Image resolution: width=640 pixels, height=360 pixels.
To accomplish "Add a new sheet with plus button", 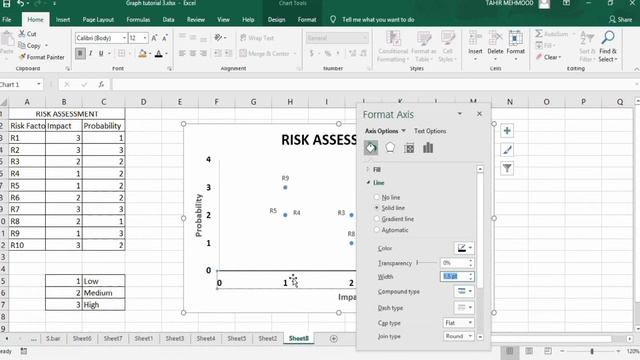I will click(x=333, y=339).
